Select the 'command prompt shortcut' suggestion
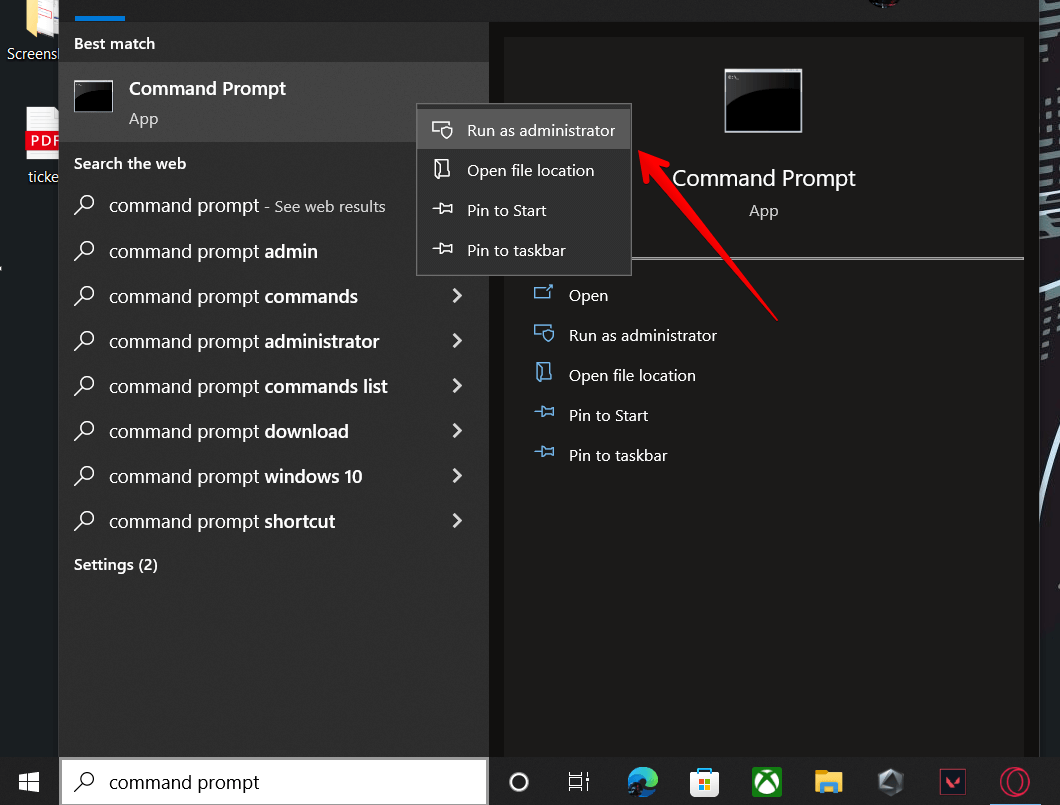Image resolution: width=1060 pixels, height=805 pixels. (x=222, y=522)
